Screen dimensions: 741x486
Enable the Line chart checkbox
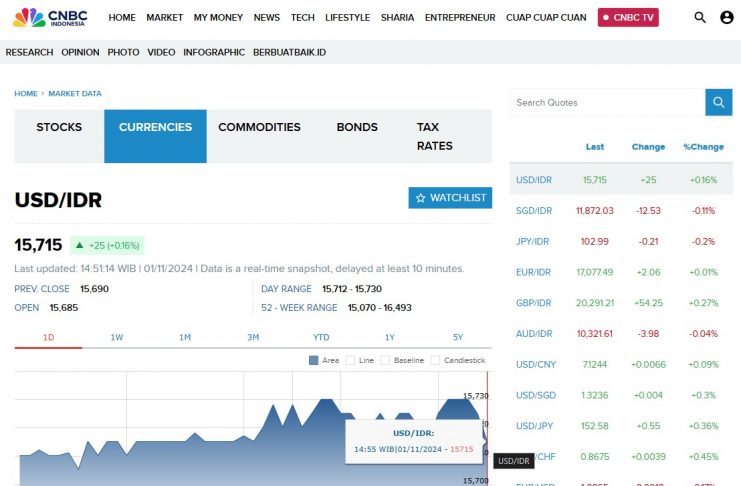click(351, 360)
